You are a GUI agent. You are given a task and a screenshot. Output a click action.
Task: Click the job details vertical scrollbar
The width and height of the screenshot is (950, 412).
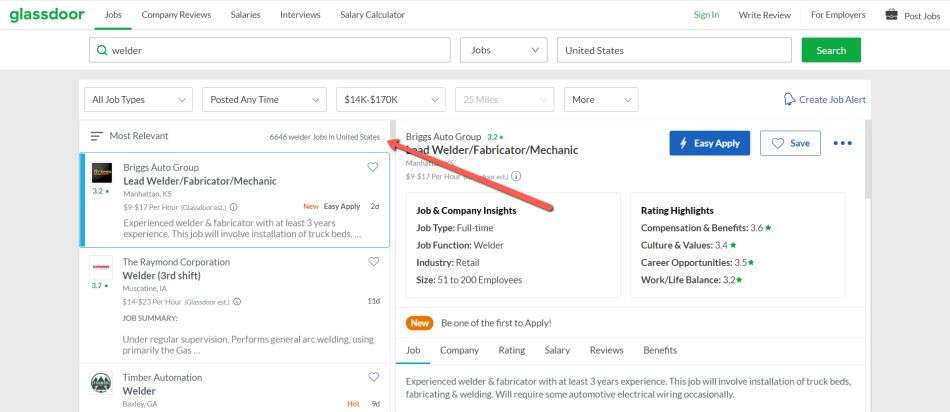click(x=868, y=161)
